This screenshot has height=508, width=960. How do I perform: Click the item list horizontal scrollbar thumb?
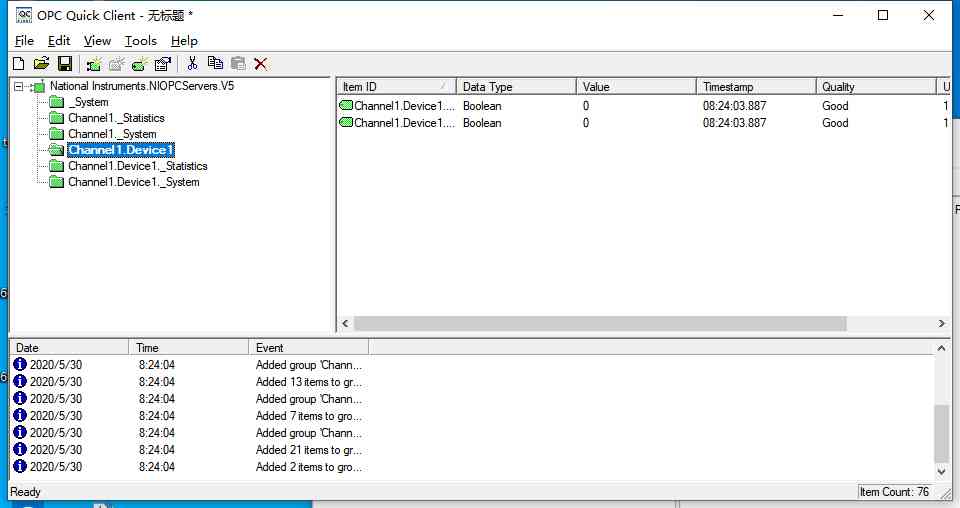(600, 323)
